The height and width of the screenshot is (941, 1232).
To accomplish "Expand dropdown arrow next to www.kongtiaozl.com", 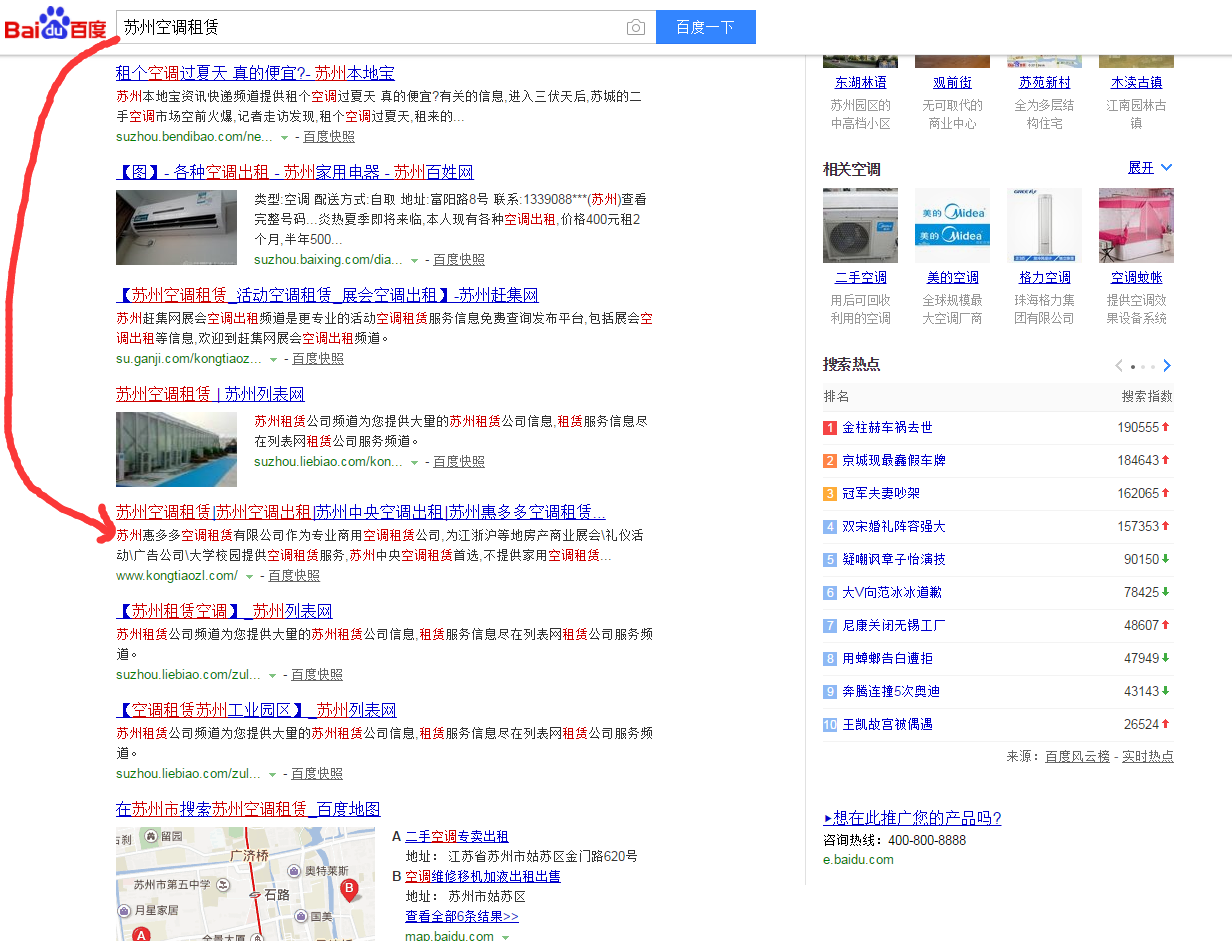I will point(250,576).
